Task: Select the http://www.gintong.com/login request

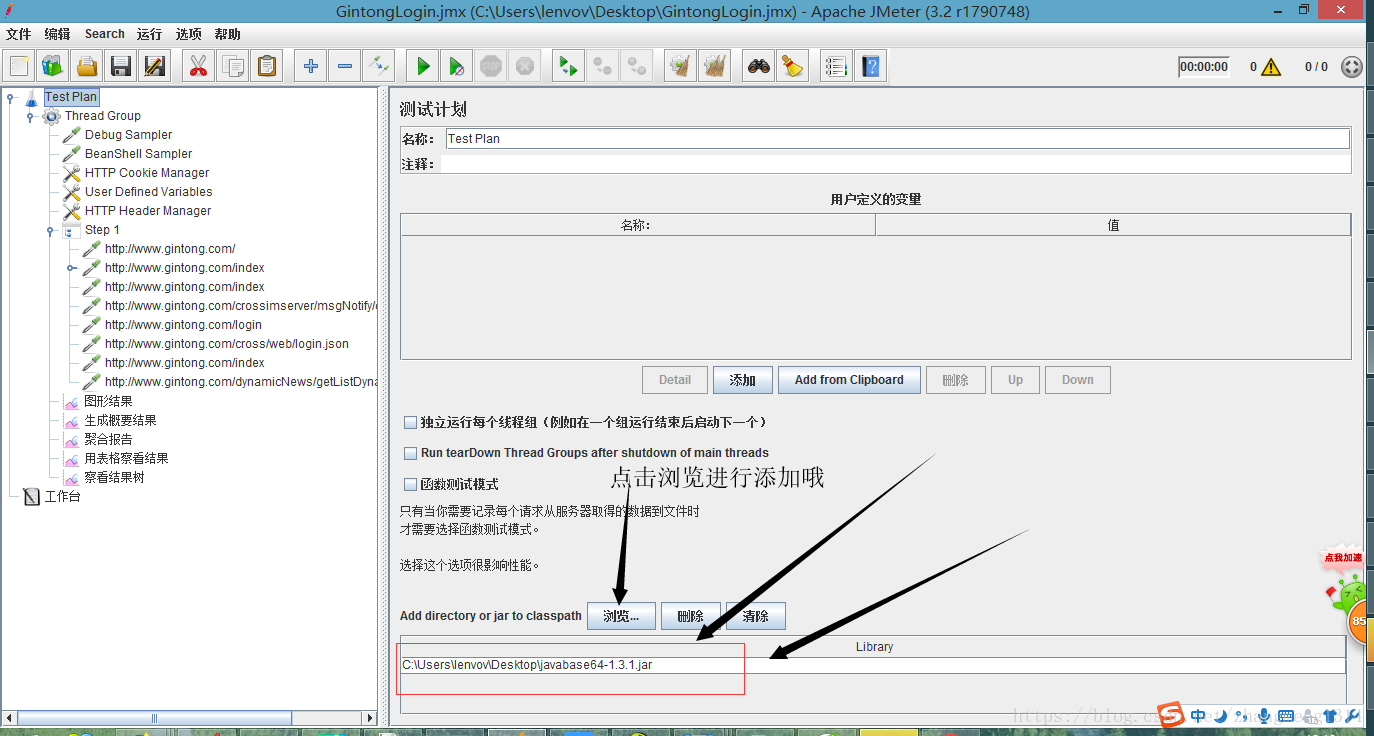Action: [x=183, y=325]
